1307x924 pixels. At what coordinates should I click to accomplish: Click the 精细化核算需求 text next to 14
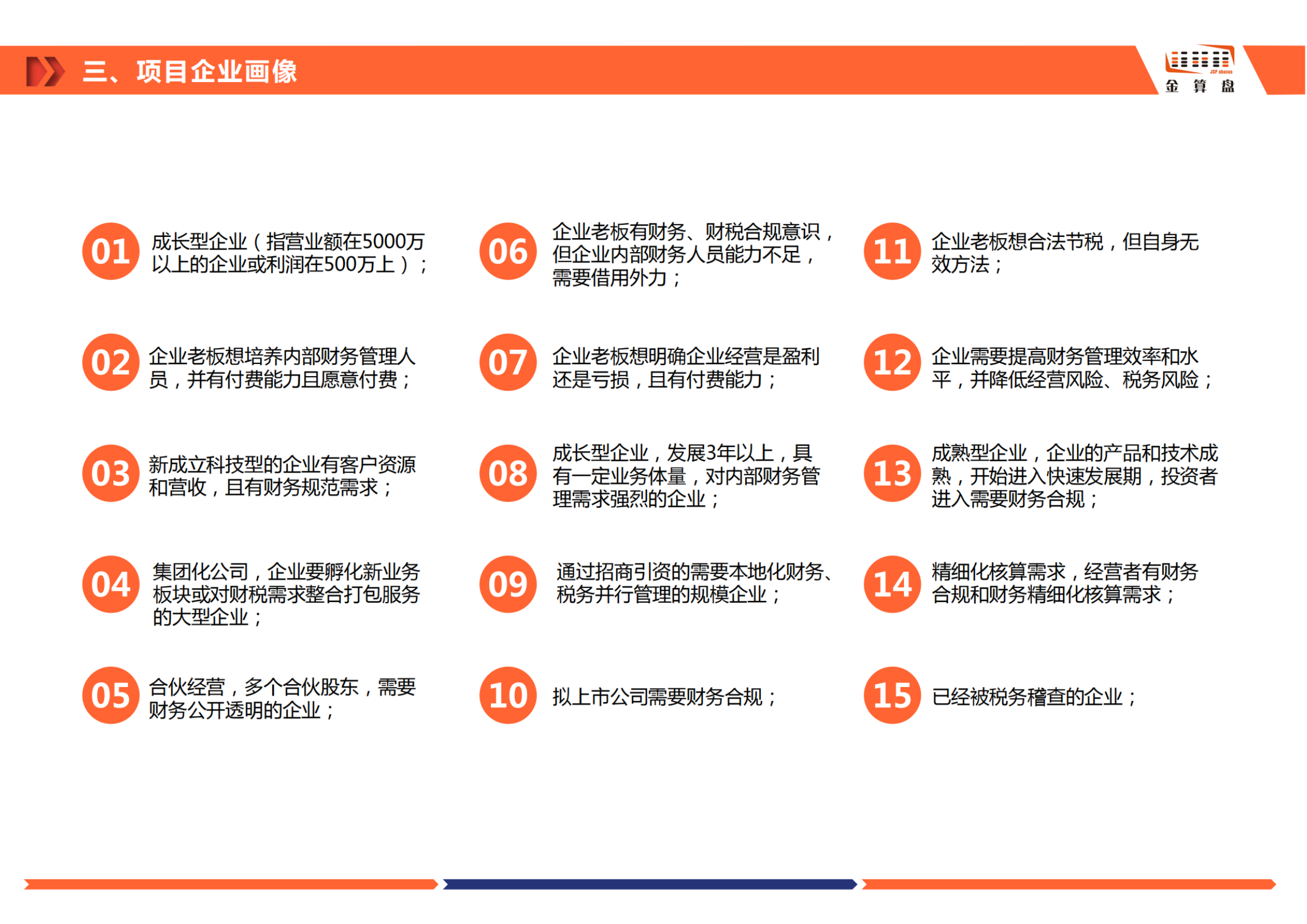1064,583
